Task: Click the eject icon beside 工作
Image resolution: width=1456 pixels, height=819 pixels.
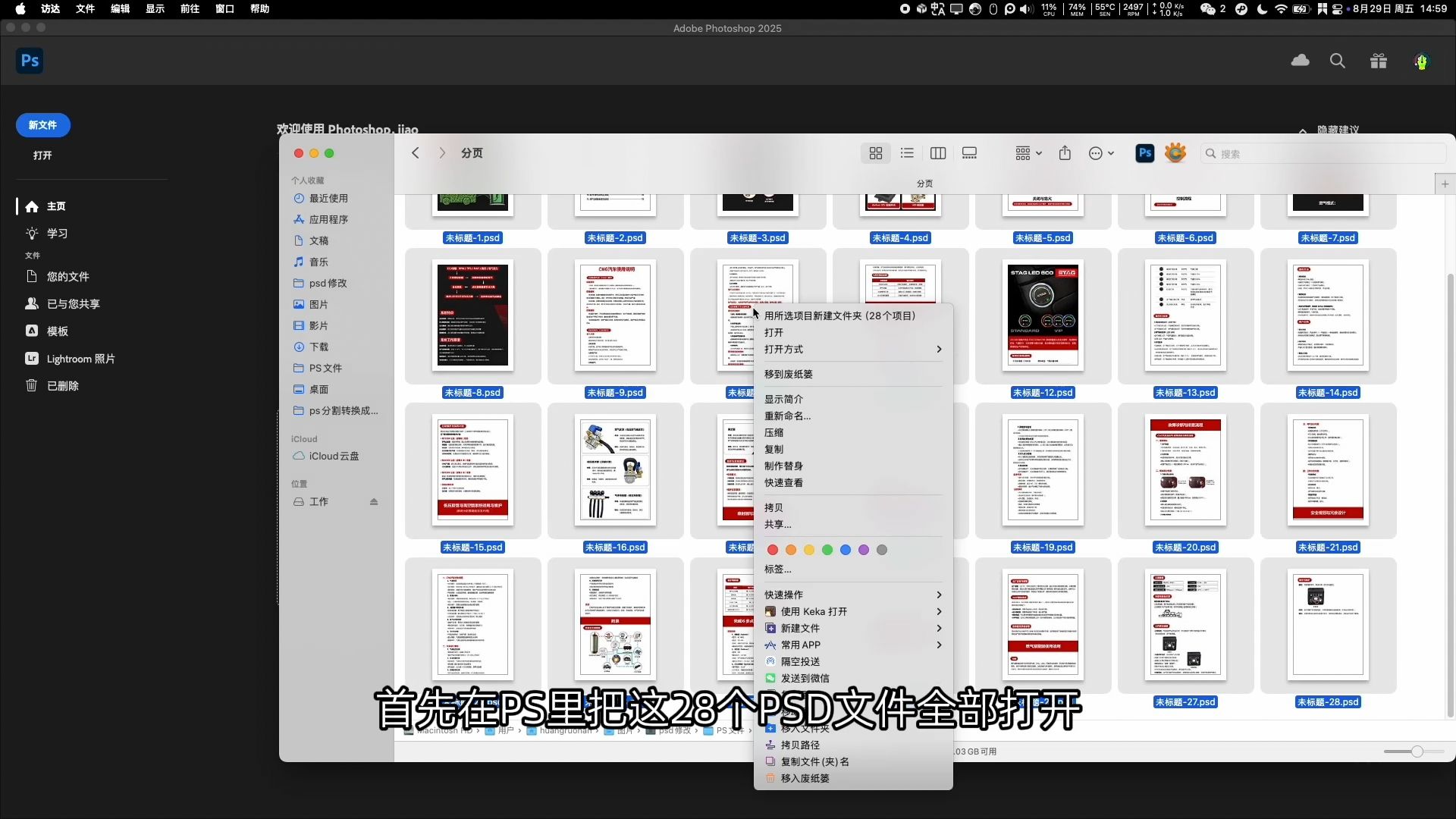Action: pos(374,502)
